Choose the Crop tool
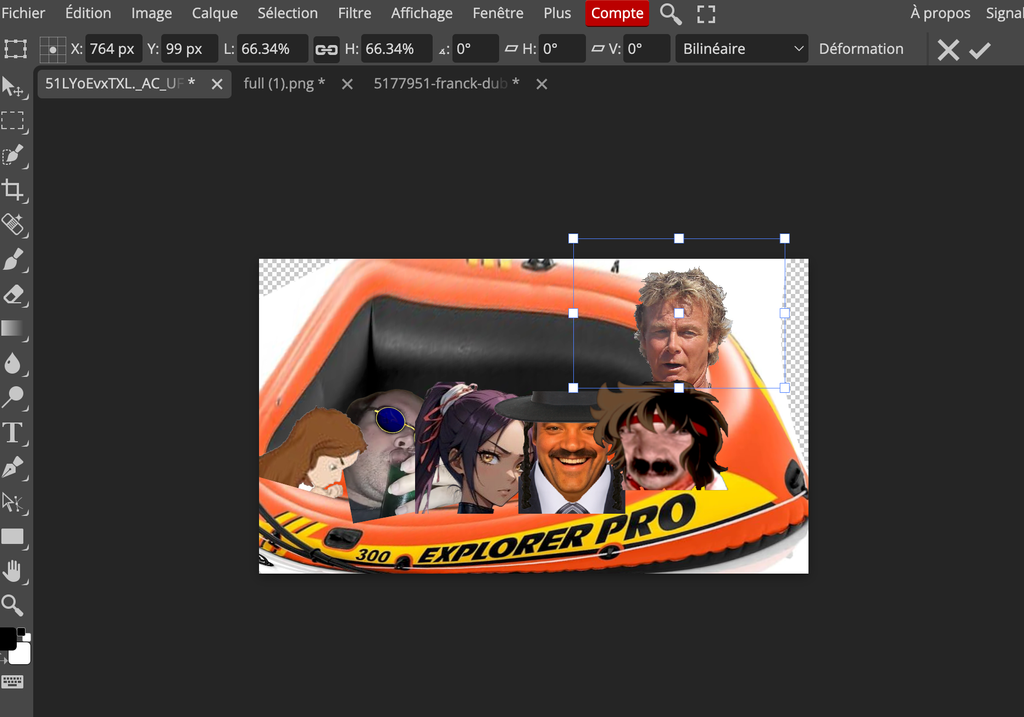Image resolution: width=1024 pixels, height=717 pixels. coord(13,190)
